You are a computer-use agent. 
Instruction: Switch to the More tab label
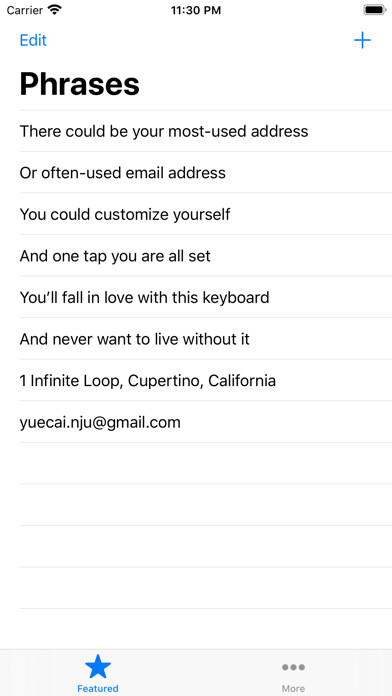click(293, 688)
